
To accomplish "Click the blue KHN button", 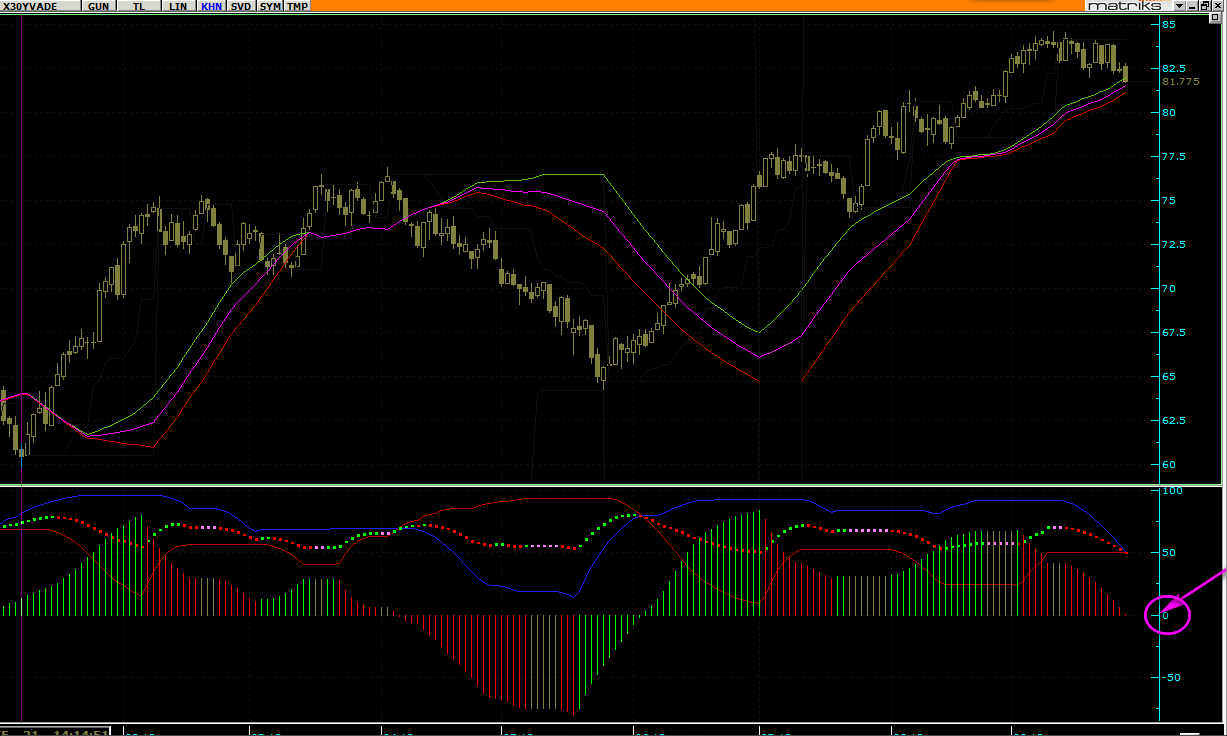I will point(211,6).
